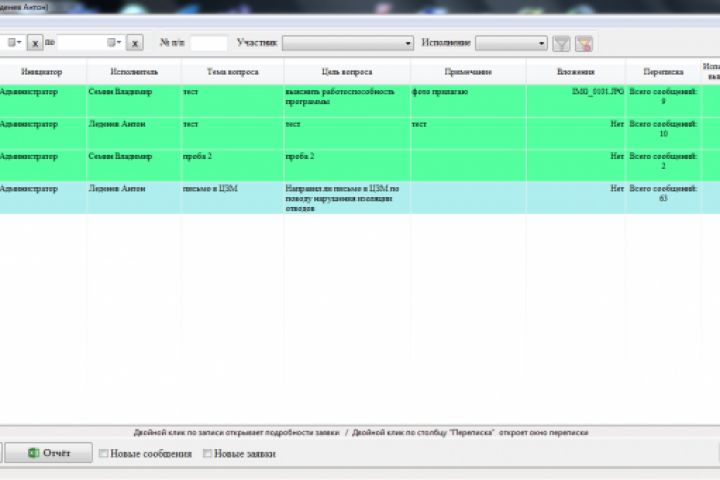Enable the 'Новые сообщения' checkbox
720x480 pixels.
[104, 453]
